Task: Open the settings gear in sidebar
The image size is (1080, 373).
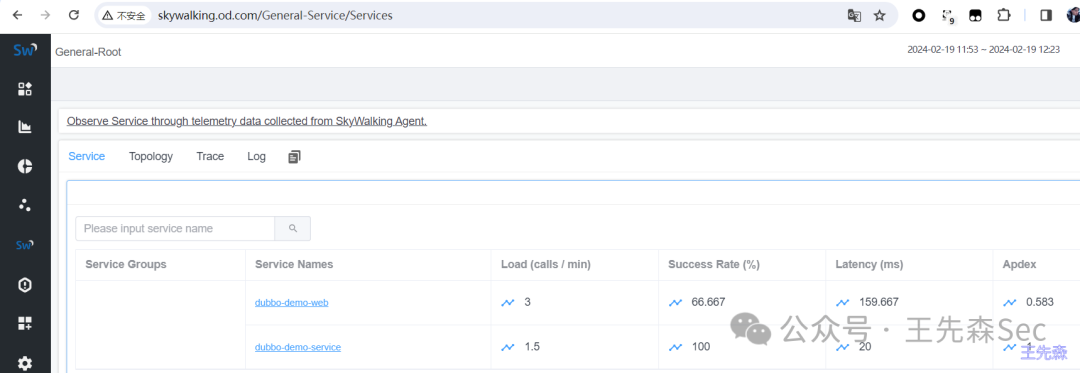Action: [x=25, y=363]
